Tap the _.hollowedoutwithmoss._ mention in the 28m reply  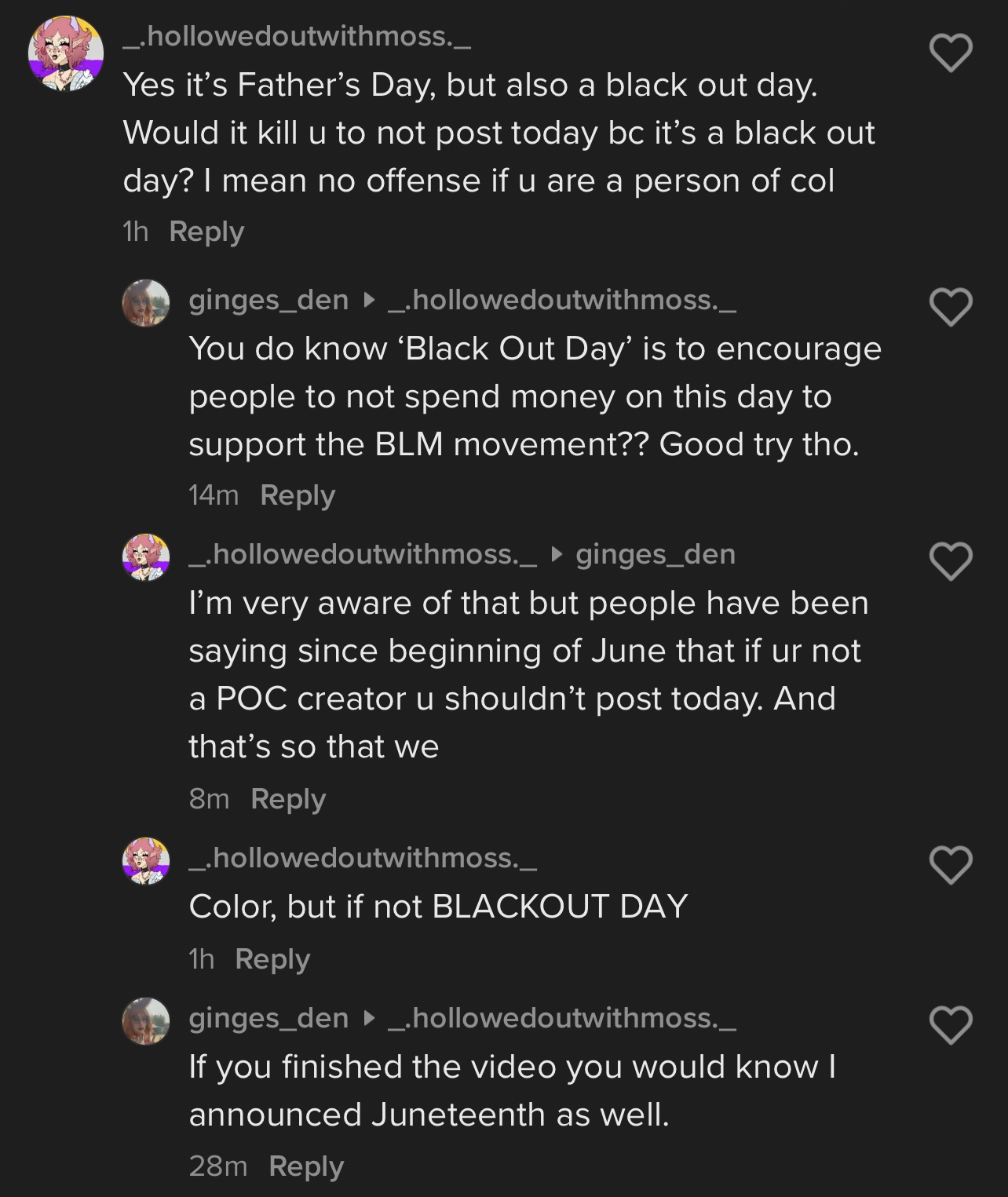(x=562, y=1018)
